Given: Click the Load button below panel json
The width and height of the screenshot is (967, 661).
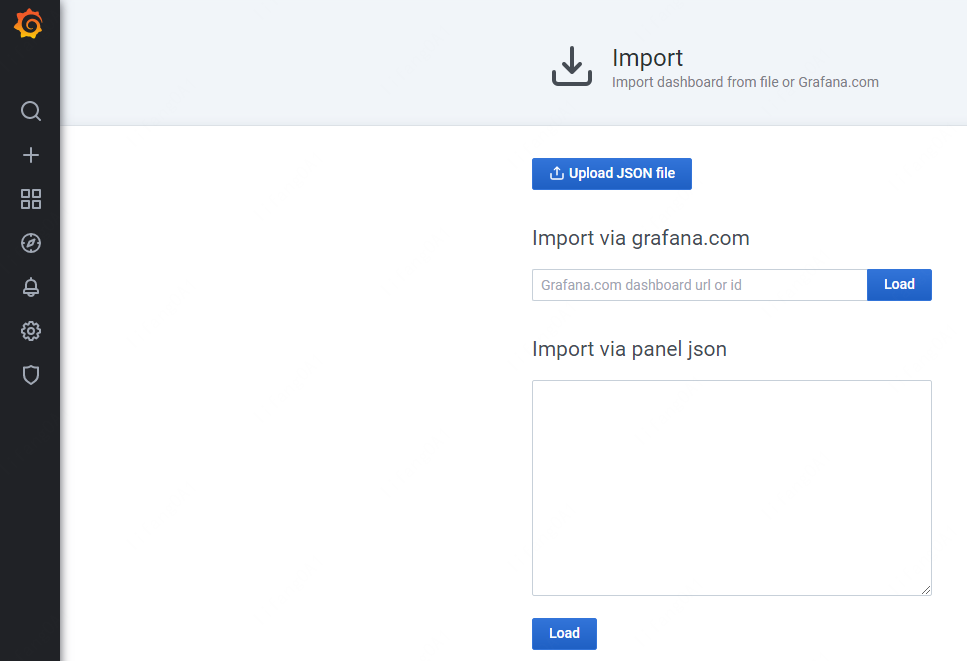Looking at the screenshot, I should [x=564, y=634].
